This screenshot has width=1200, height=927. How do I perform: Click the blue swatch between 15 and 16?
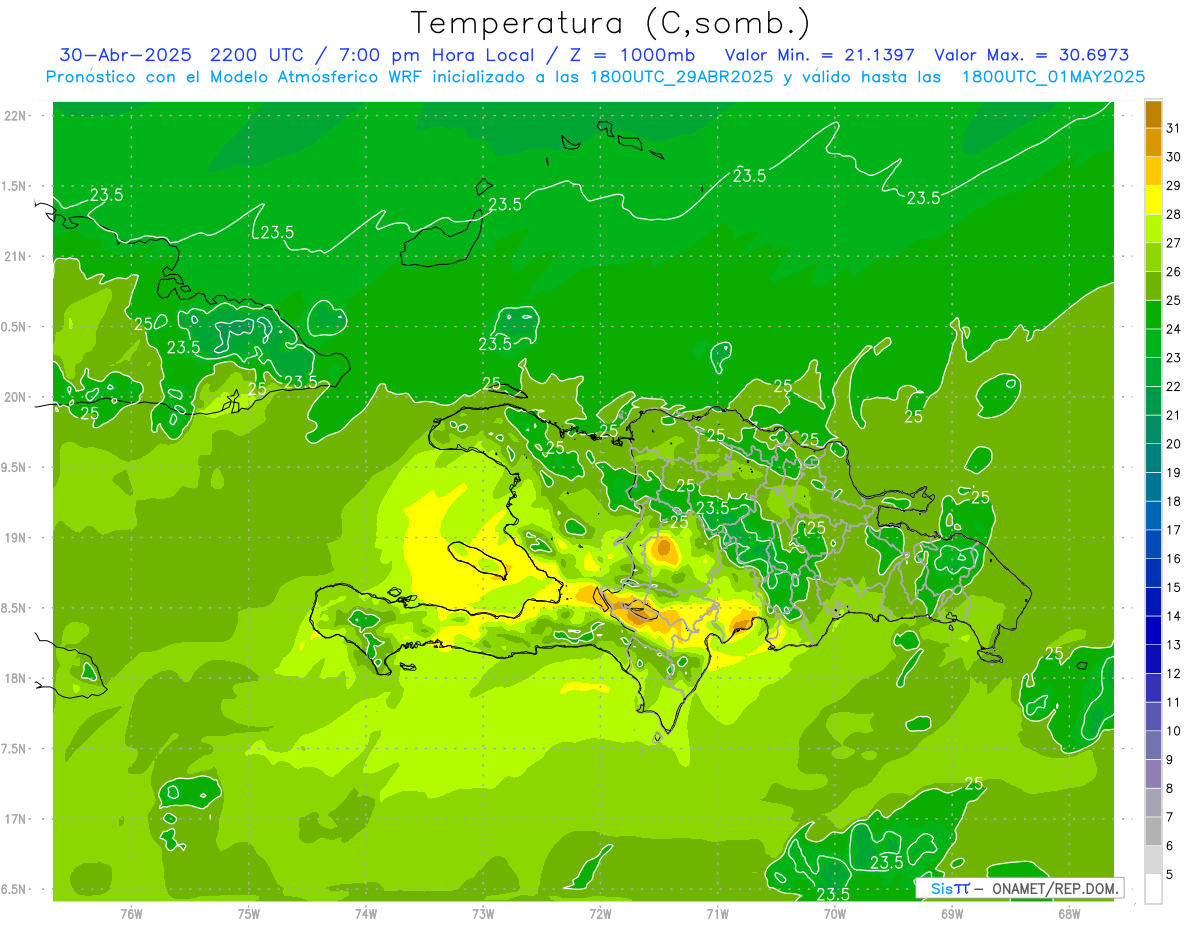(x=1153, y=573)
